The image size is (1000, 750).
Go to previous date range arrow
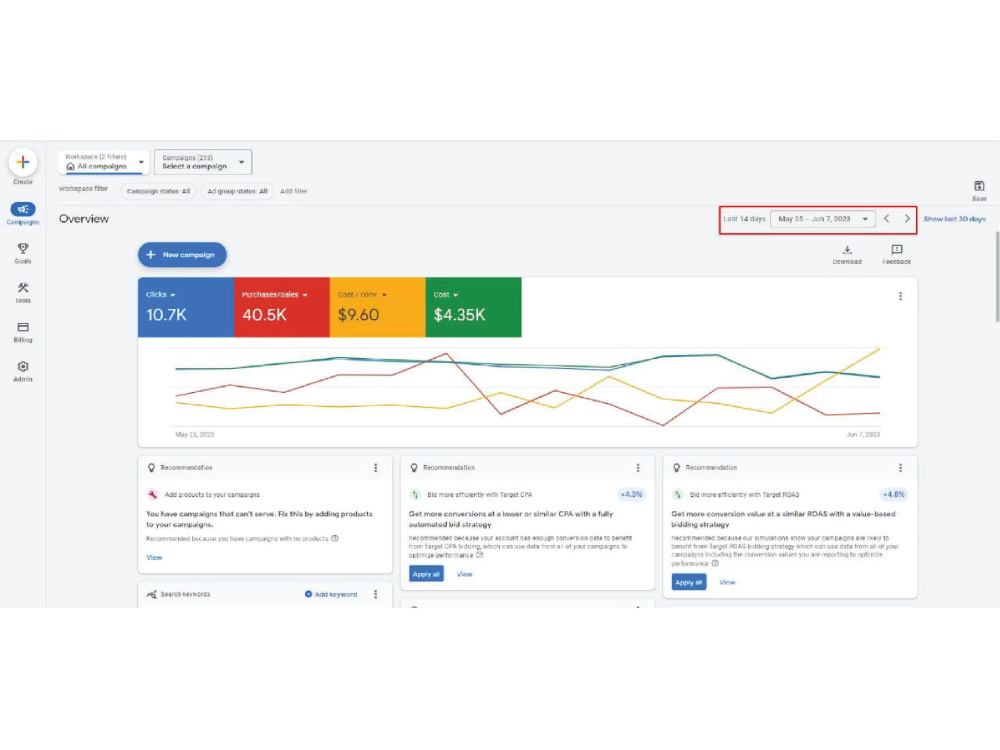pos(886,219)
